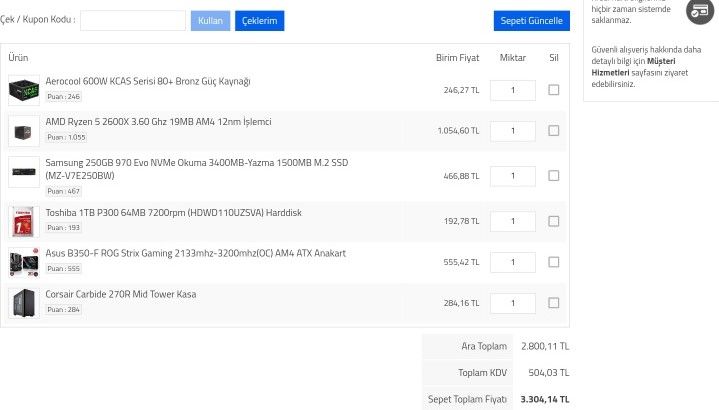Click the Miktar column header

point(513,58)
